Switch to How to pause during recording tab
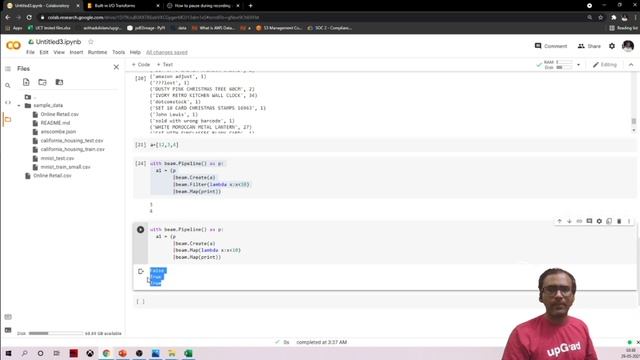The image size is (640, 360). pos(202,6)
